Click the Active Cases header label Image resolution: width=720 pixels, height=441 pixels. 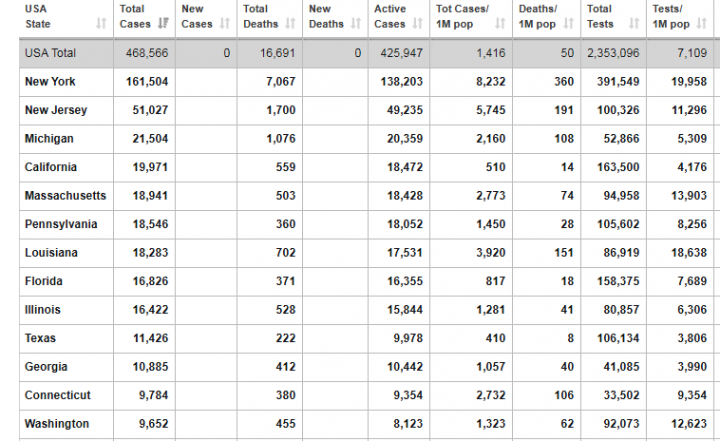pyautogui.click(x=390, y=16)
